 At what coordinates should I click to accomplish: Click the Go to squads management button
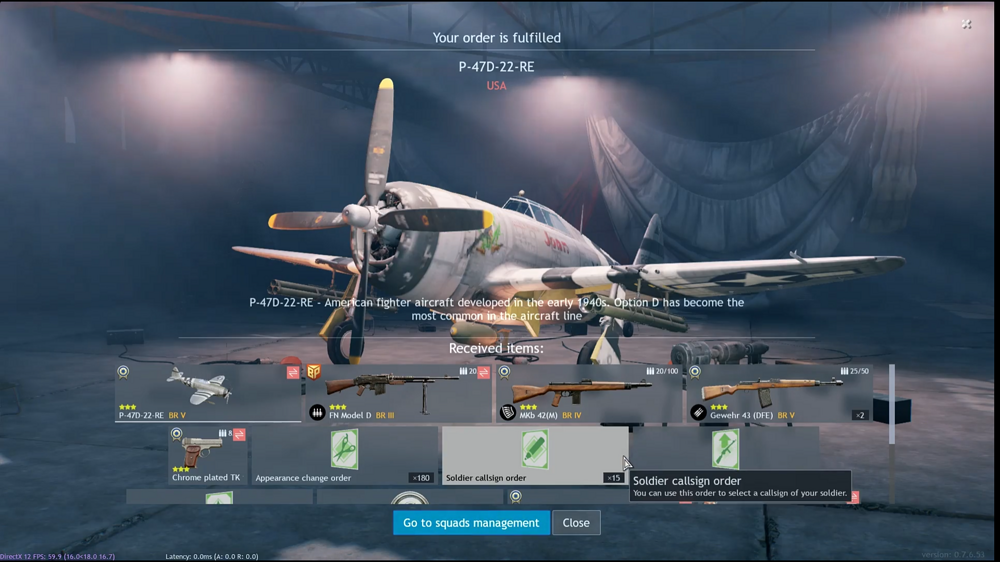[x=471, y=522]
